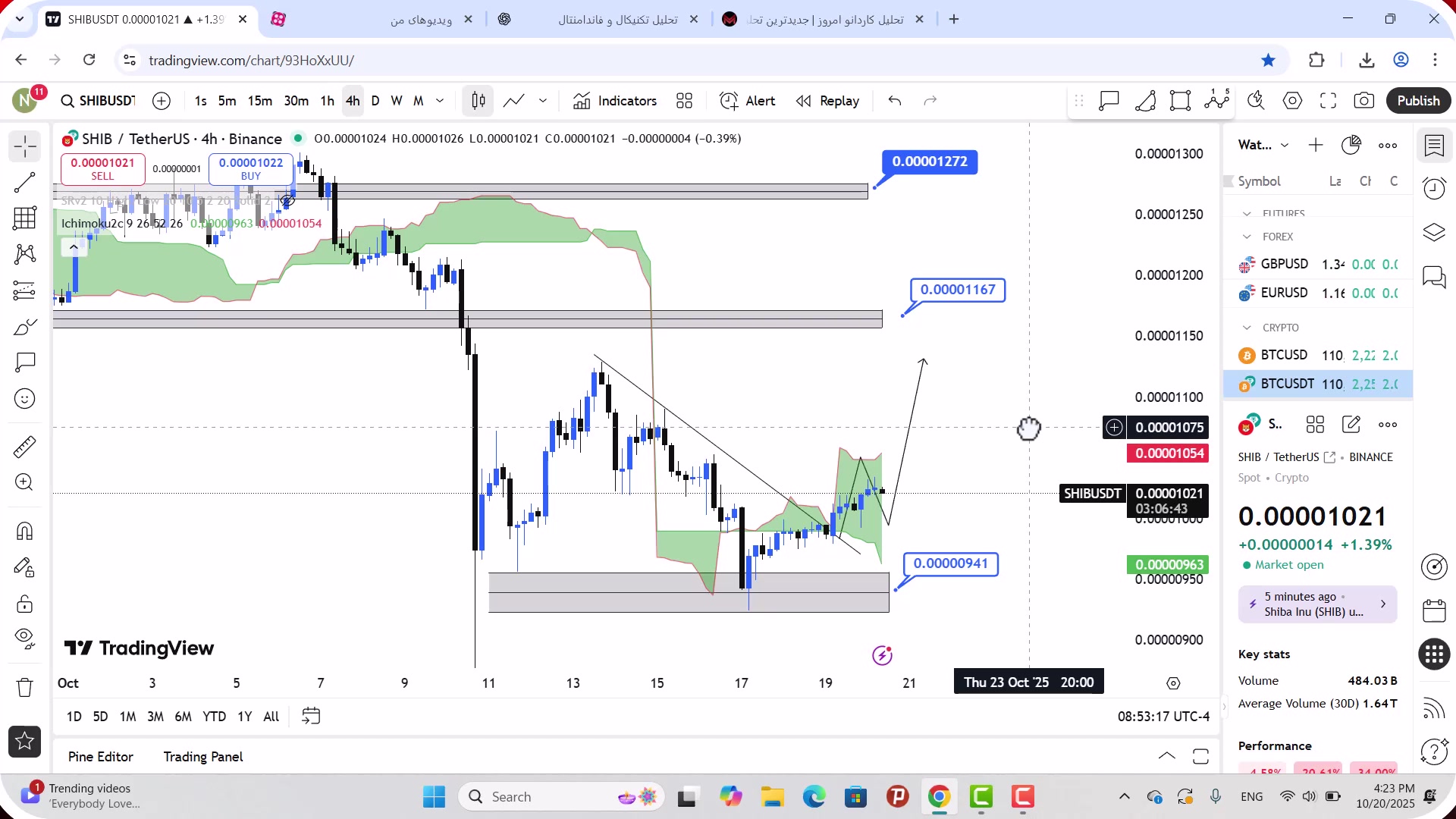Select BTCUSD in the watchlist

[x=1318, y=355]
